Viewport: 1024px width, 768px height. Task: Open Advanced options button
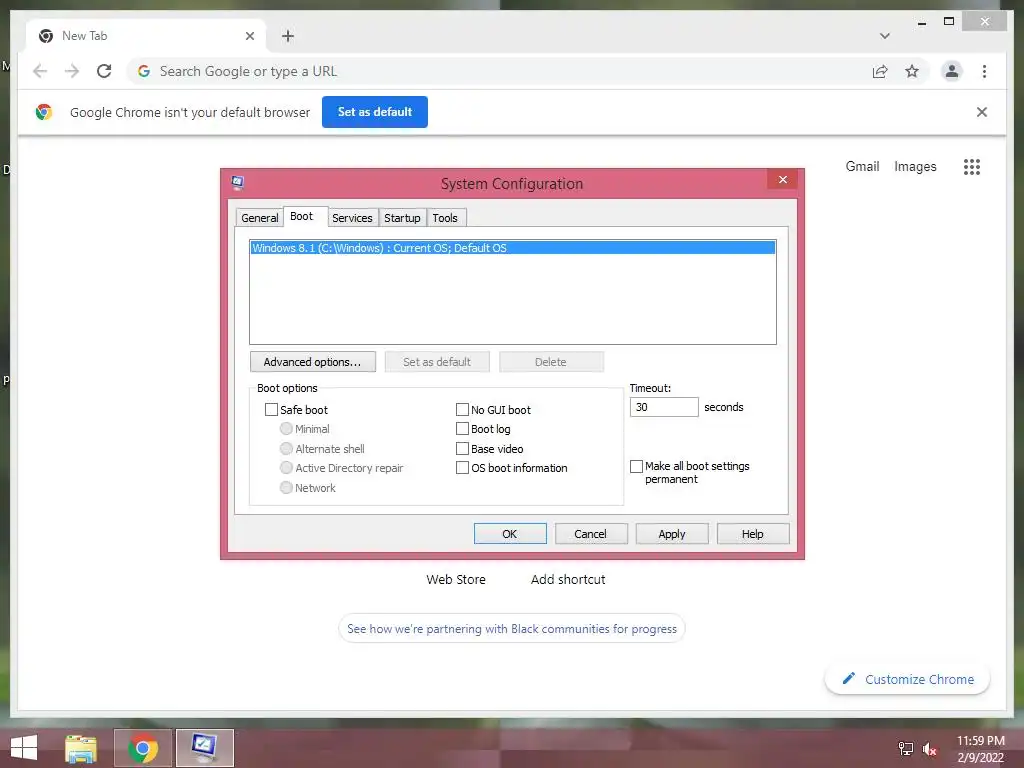pos(313,362)
